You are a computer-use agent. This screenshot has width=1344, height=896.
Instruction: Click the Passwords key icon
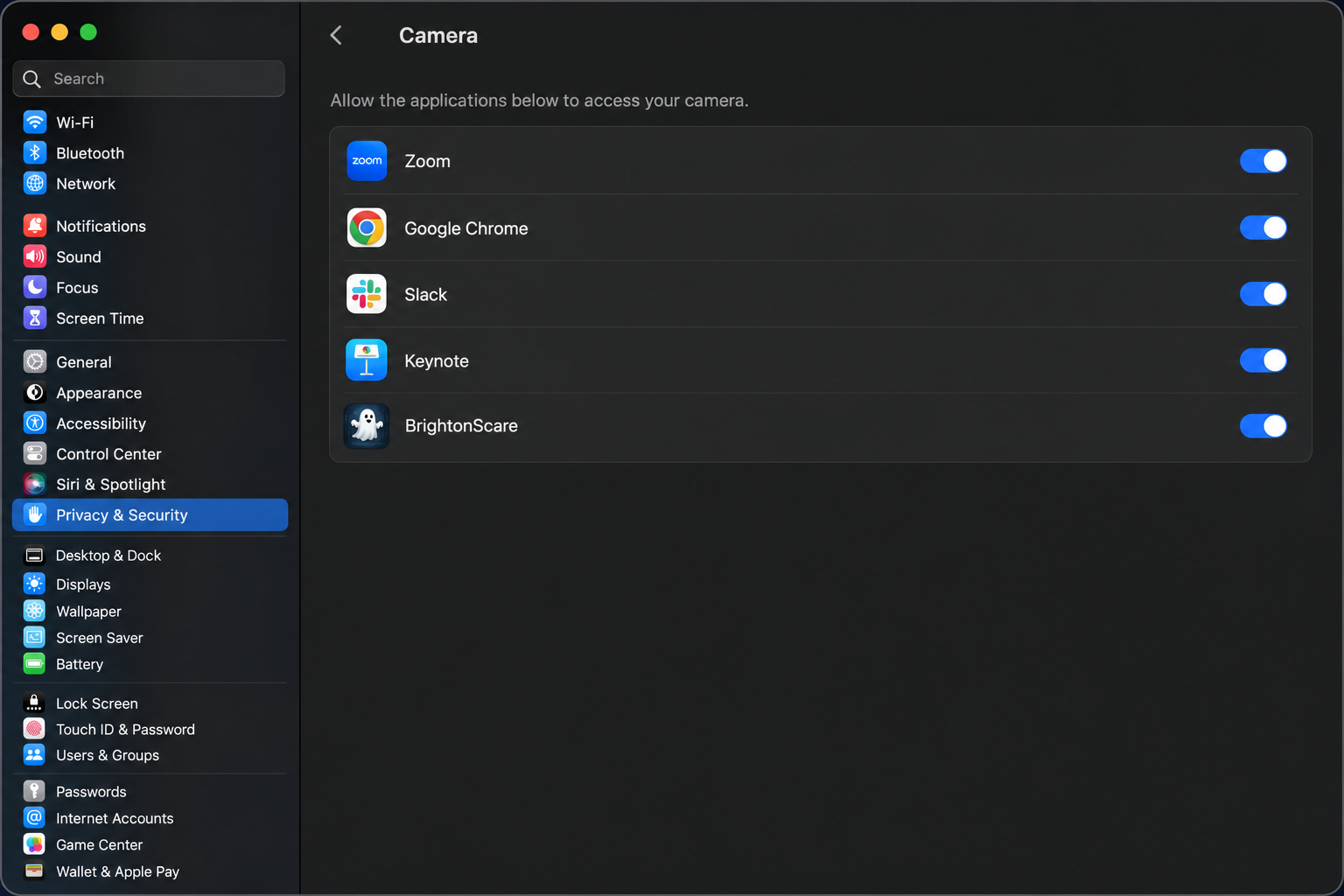(34, 791)
